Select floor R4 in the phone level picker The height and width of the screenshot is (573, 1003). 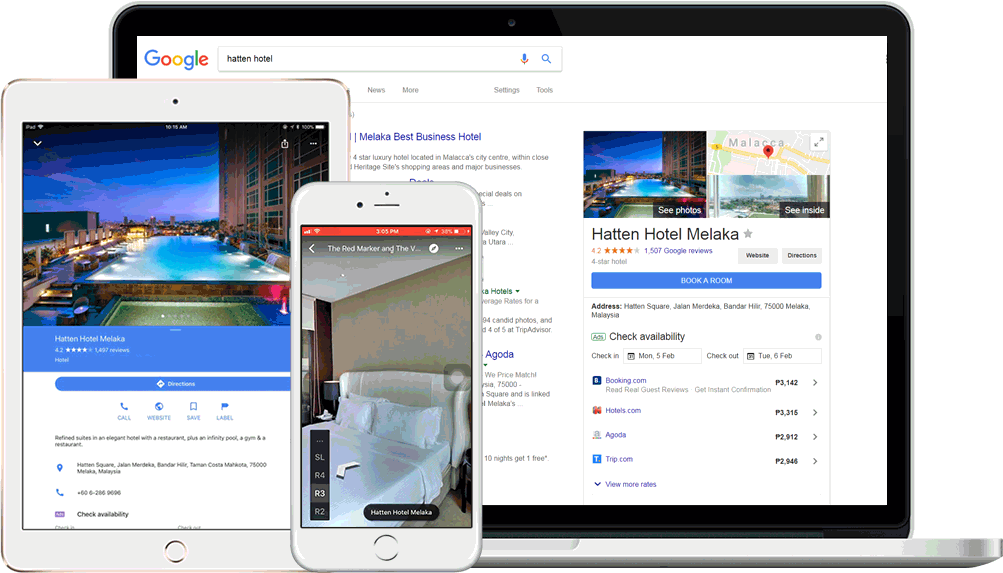pos(320,475)
